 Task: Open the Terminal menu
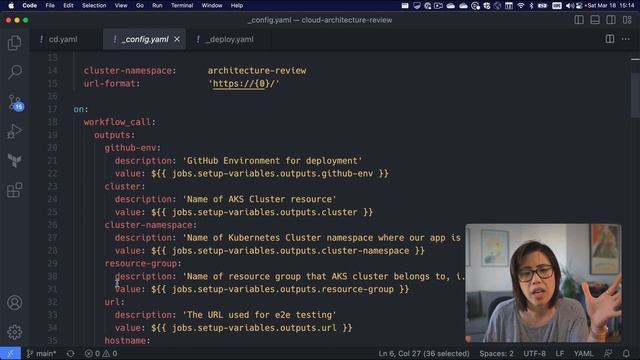pos(182,5)
